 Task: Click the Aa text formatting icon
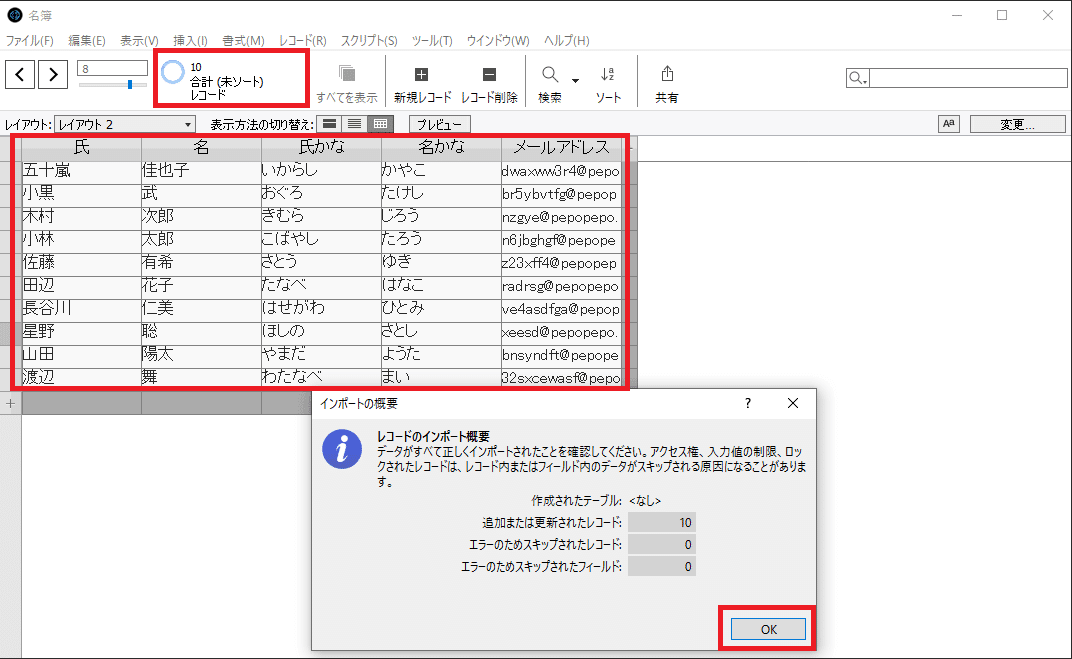948,123
